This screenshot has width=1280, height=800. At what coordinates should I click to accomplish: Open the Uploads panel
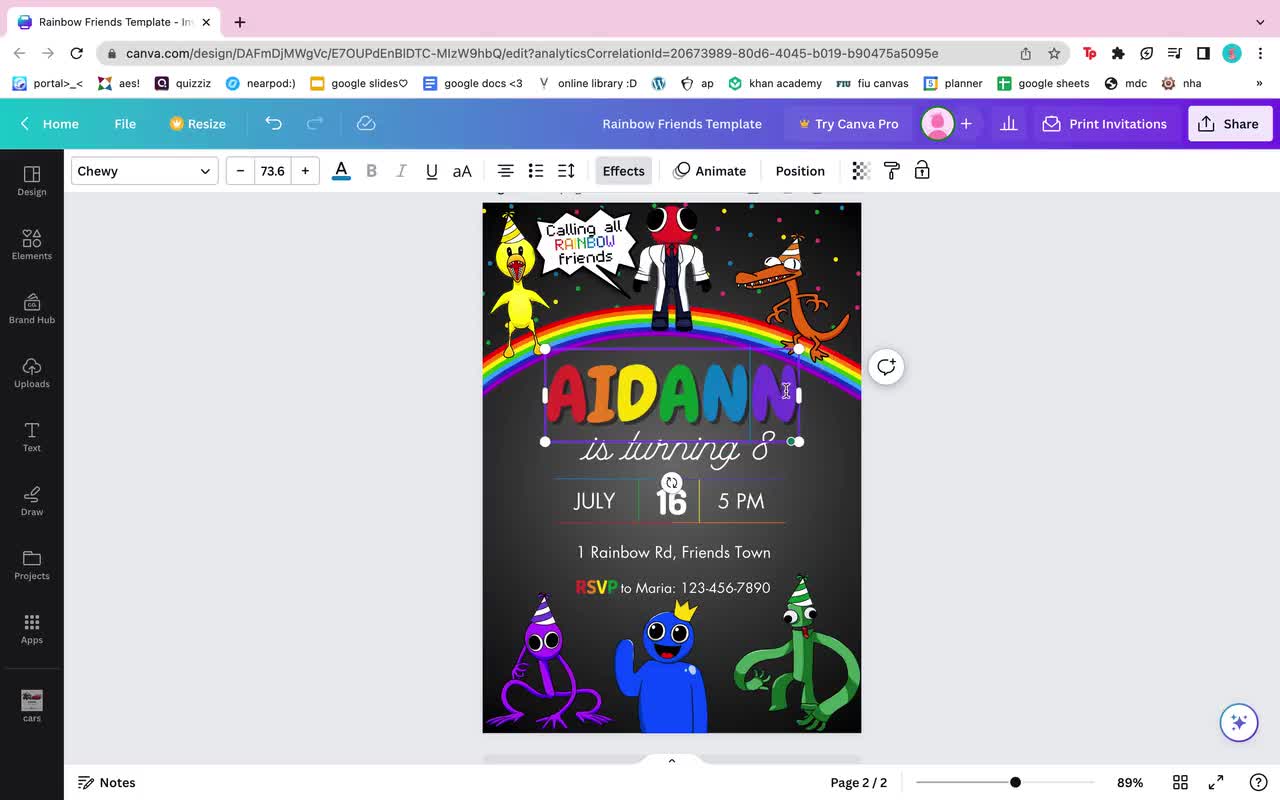tap(32, 373)
